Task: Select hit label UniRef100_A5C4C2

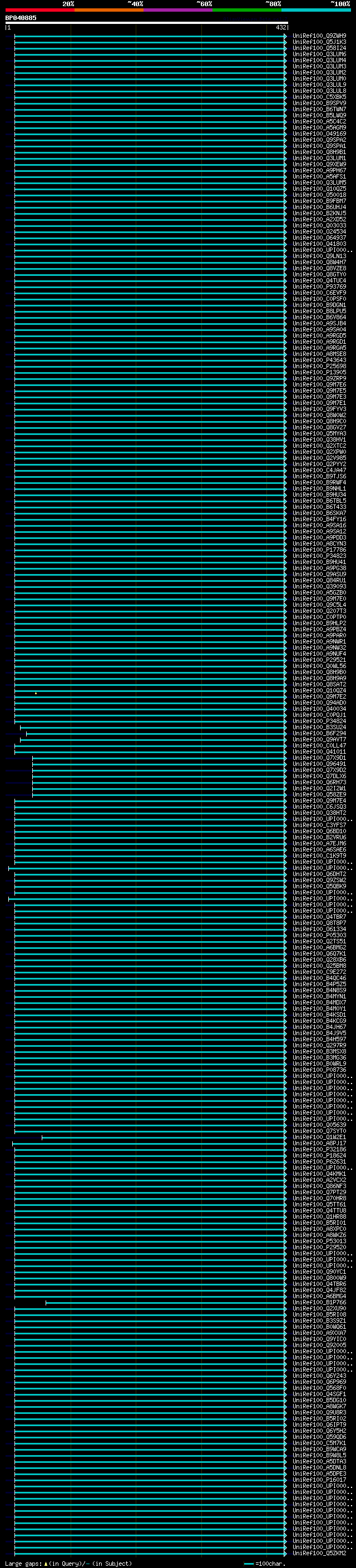Action: [319, 121]
